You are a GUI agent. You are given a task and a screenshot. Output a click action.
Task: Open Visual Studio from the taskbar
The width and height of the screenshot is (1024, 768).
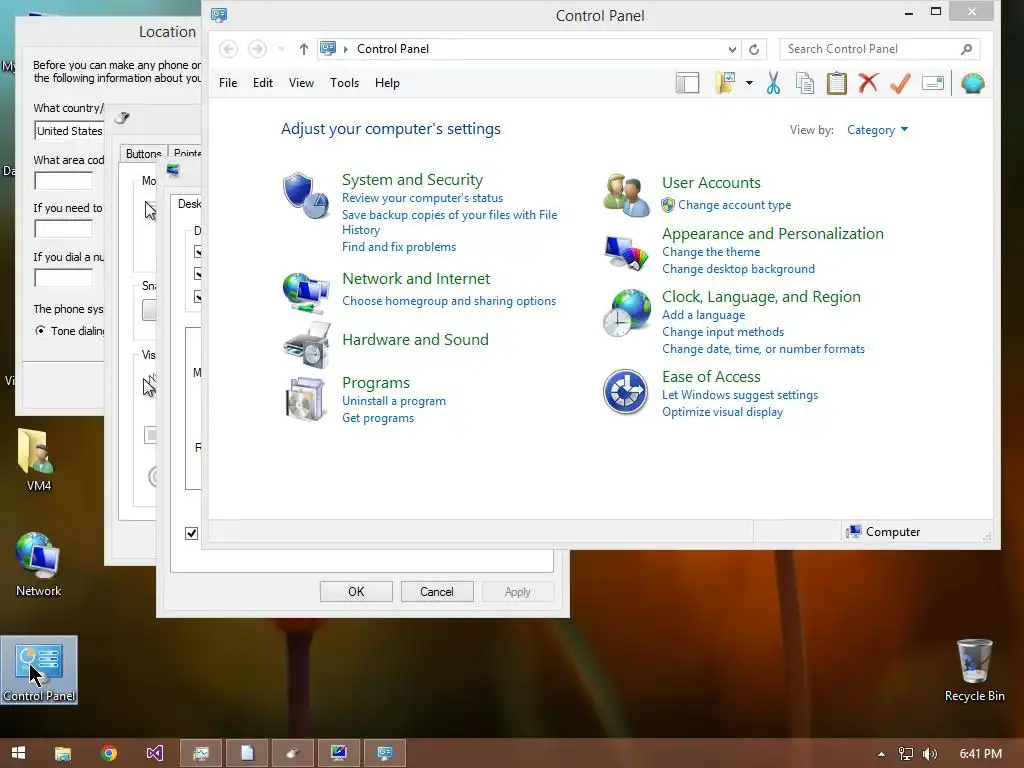(x=155, y=753)
